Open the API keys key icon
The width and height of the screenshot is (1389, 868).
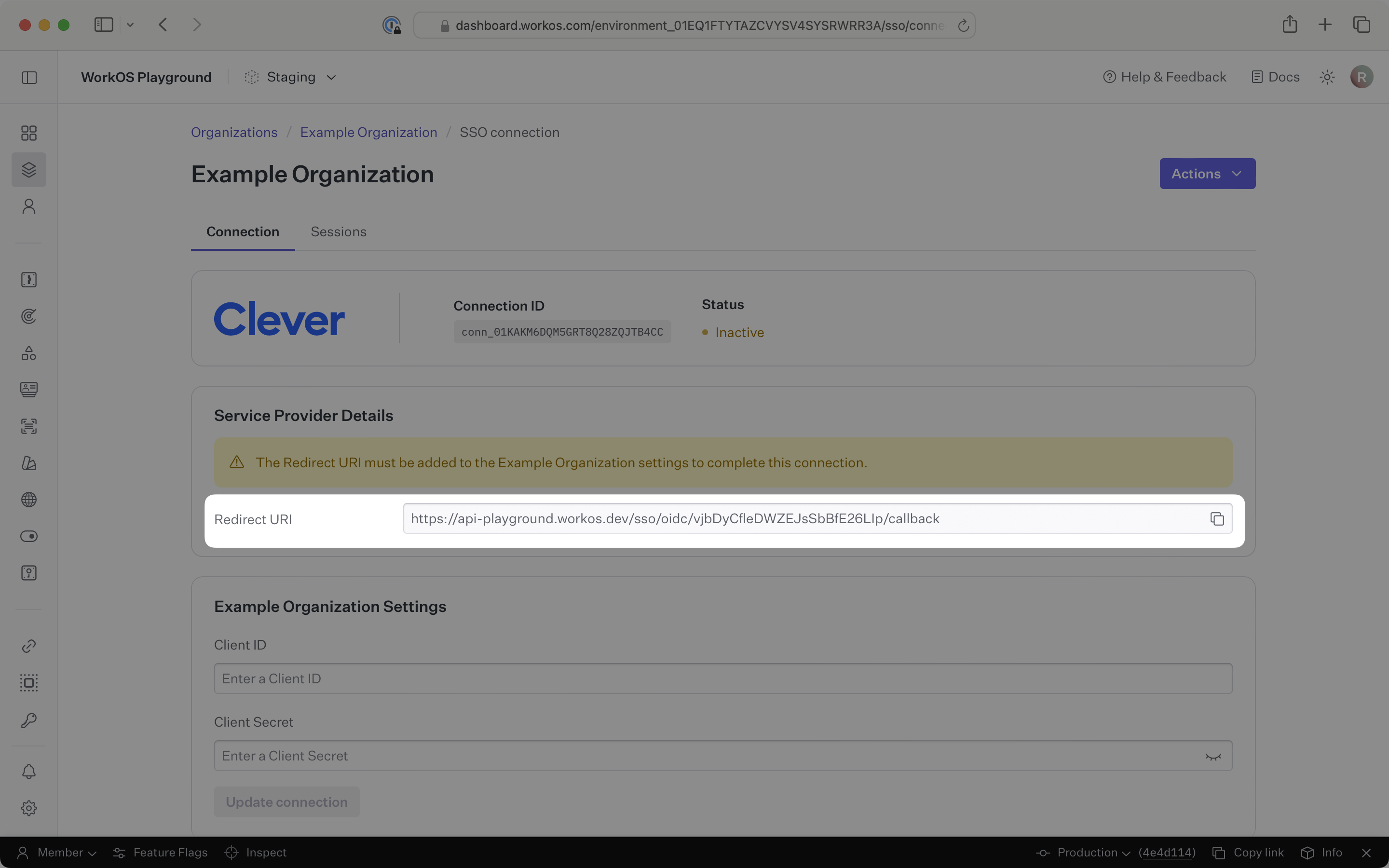[29, 720]
